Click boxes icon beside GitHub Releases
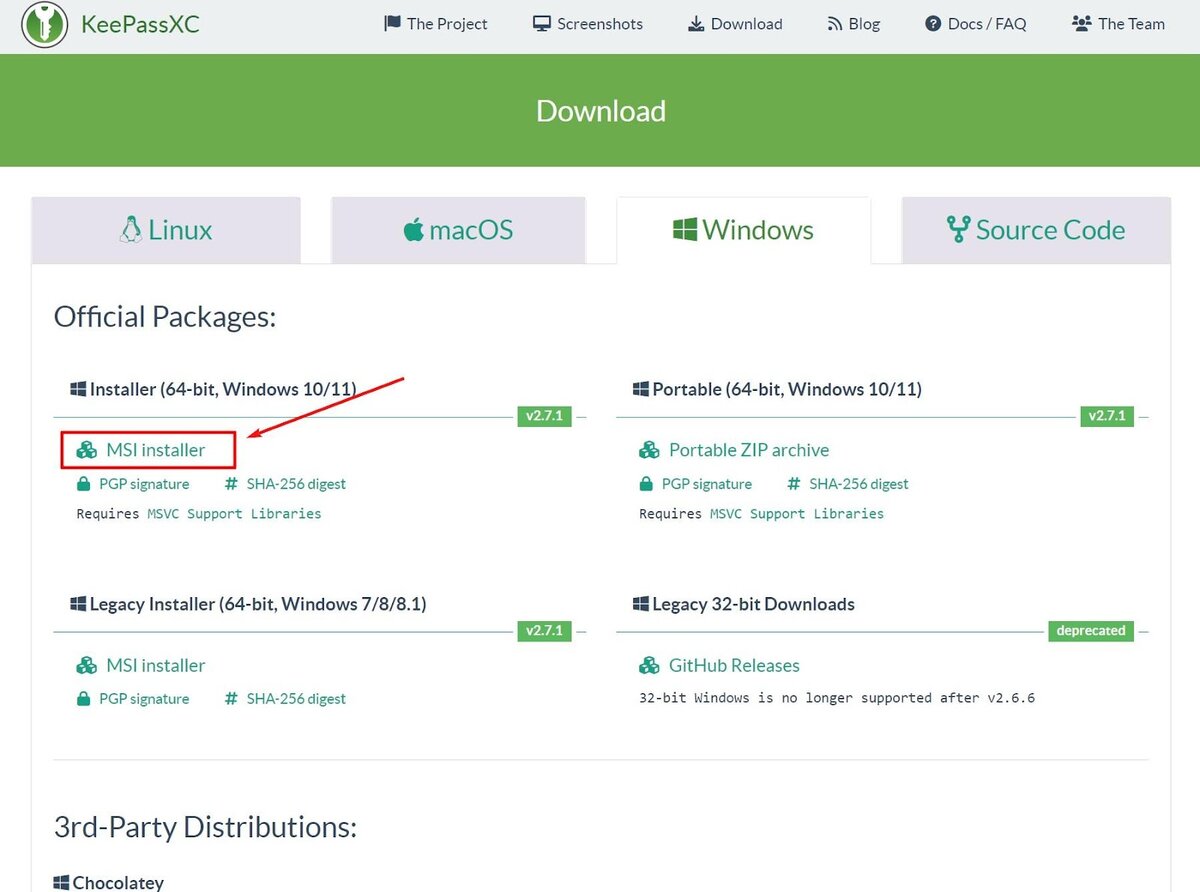 [650, 665]
